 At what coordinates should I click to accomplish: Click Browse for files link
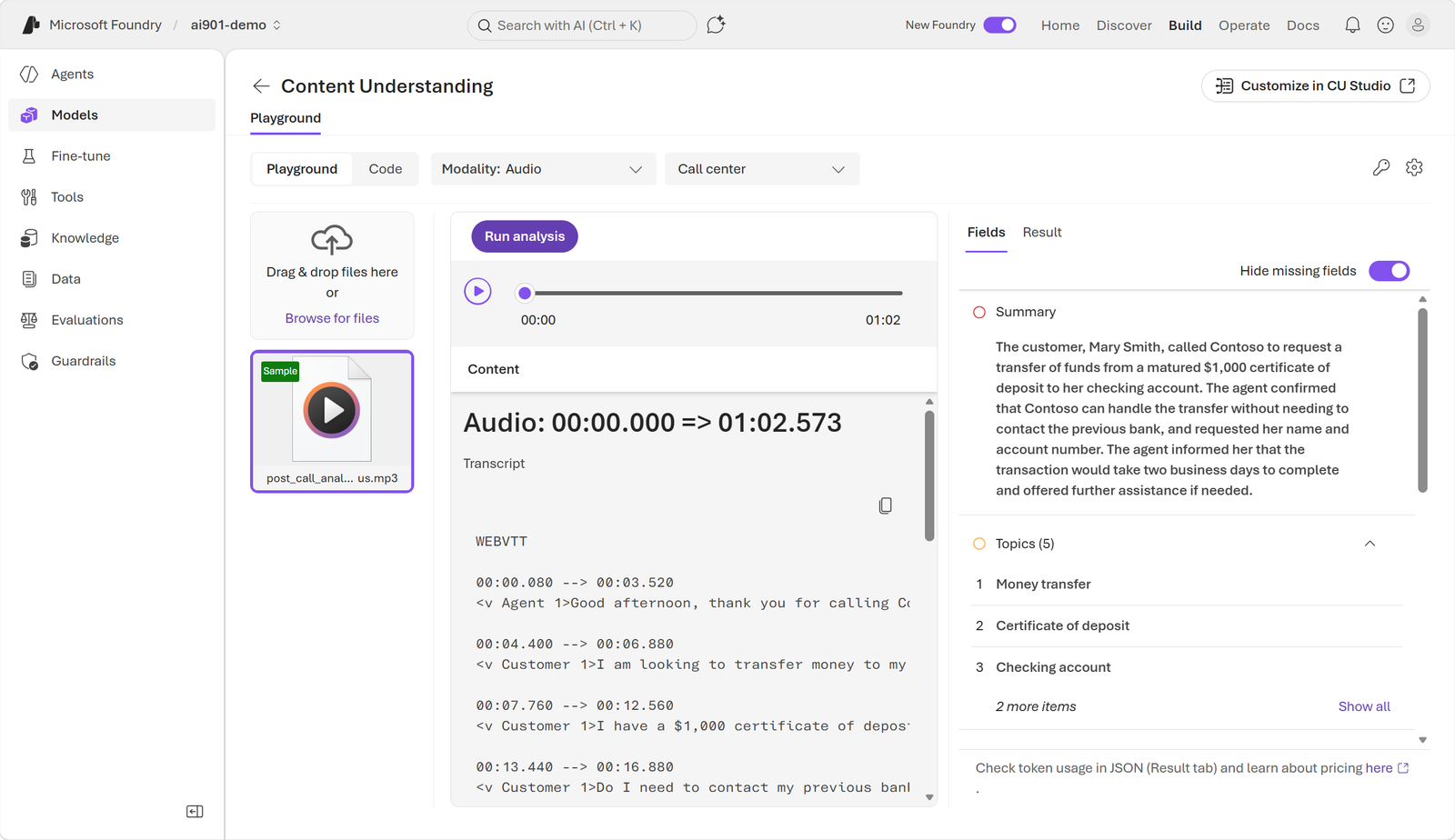pos(332,318)
